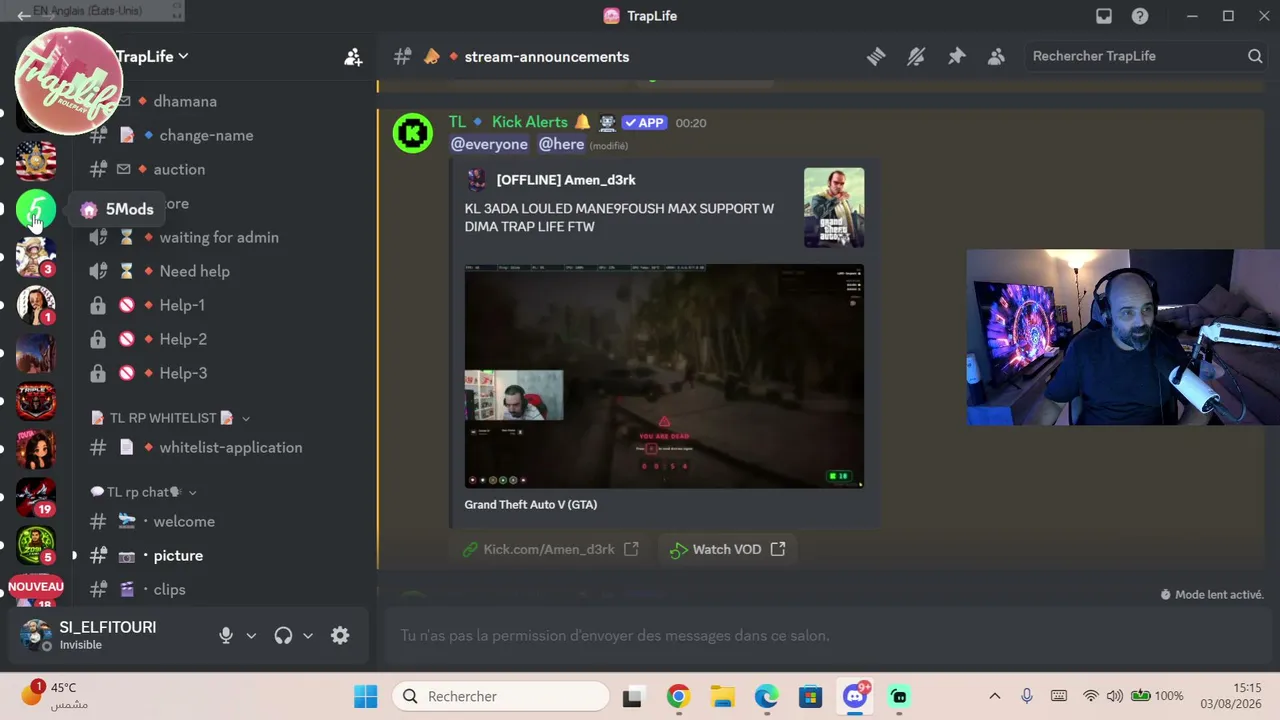Open File Explorer from the taskbar
The height and width of the screenshot is (720, 1280).
point(722,696)
